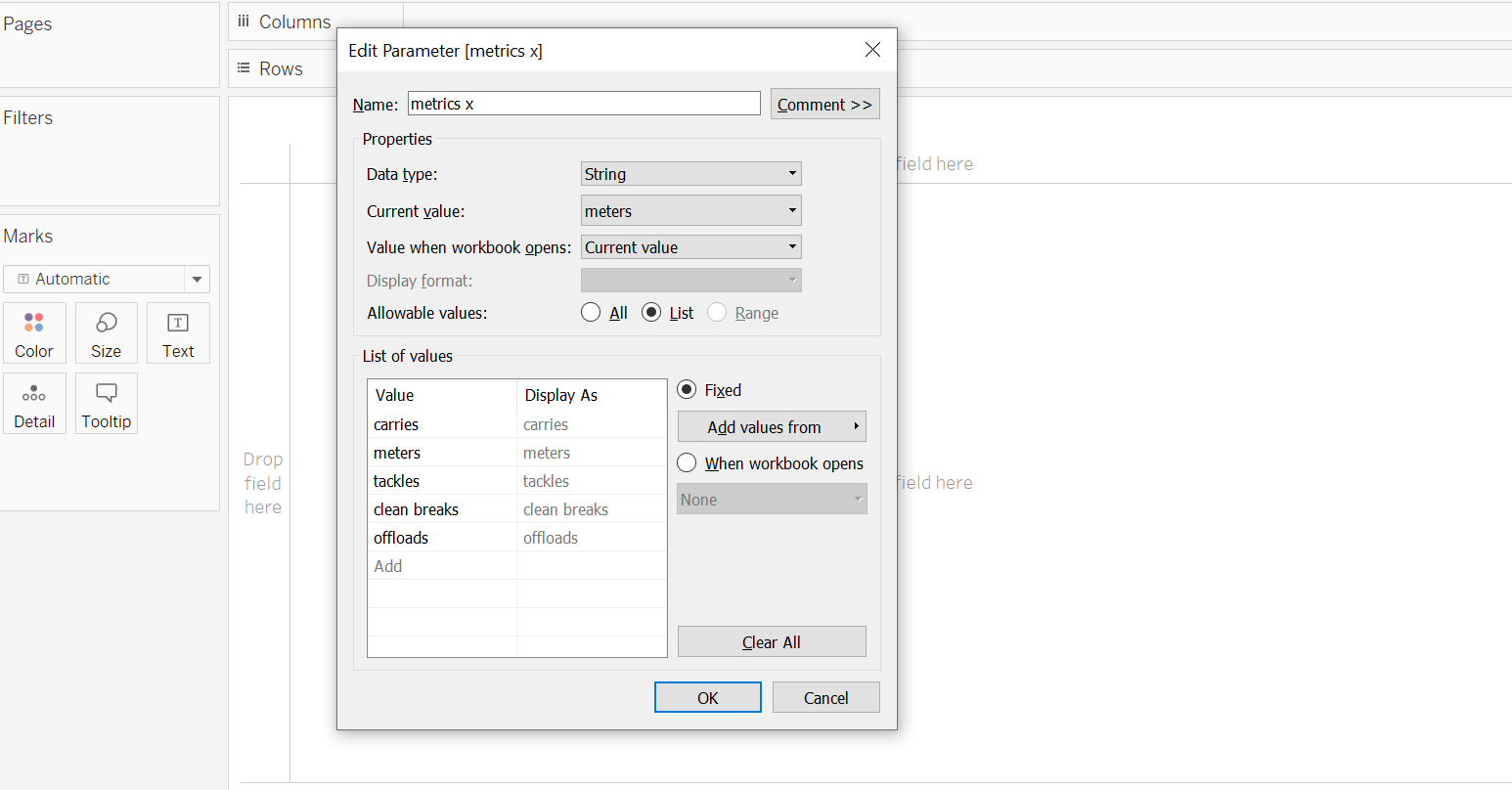1512x790 pixels.
Task: Close the Edit Parameter dialog
Action: coord(872,50)
